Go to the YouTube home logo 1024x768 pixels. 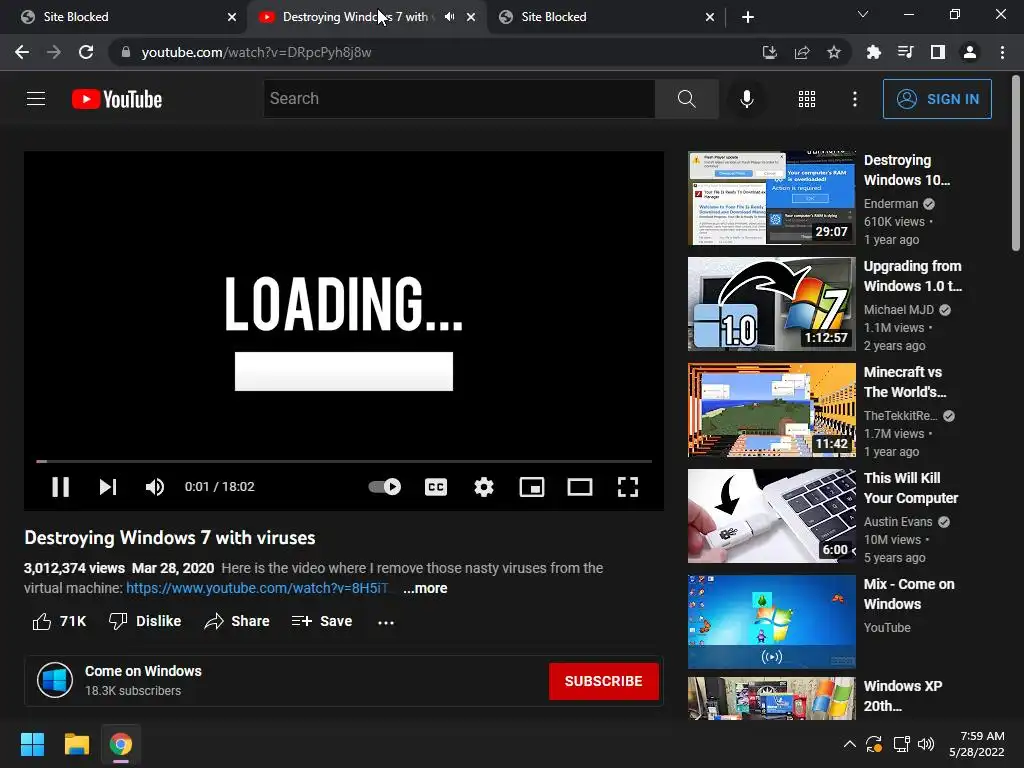tap(117, 99)
